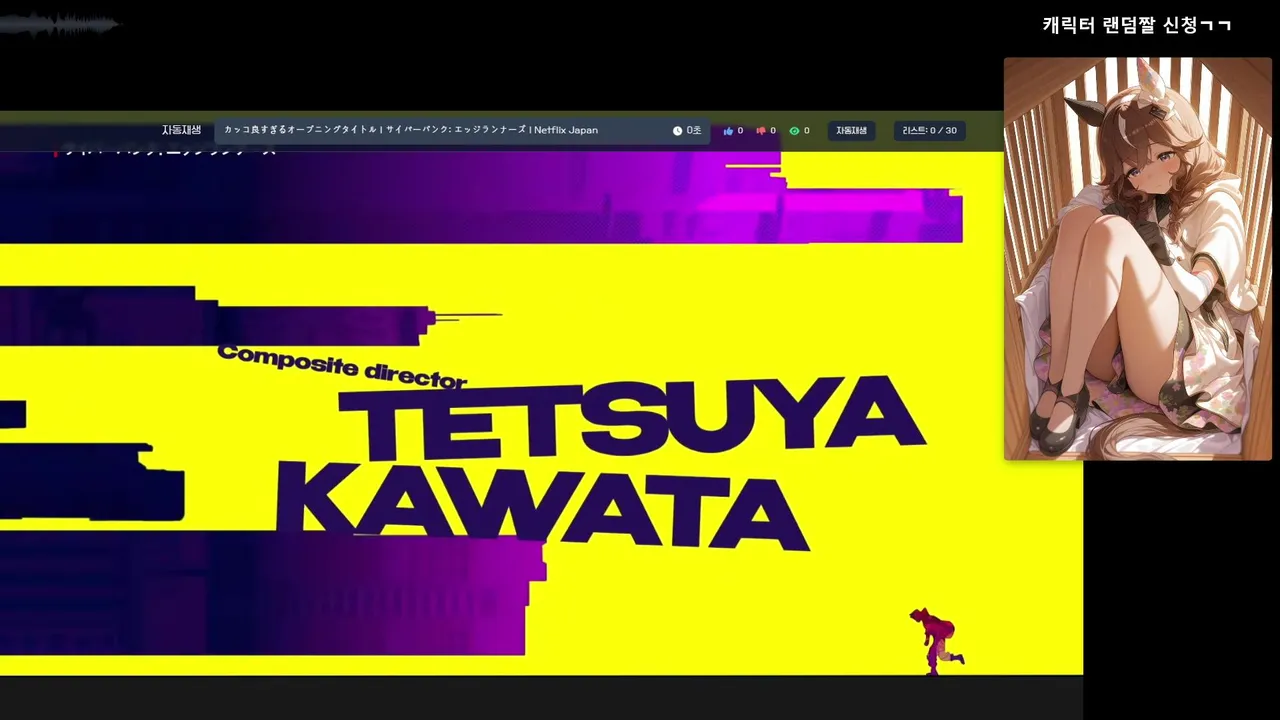Click the 자동재생 label left of the title

181,130
